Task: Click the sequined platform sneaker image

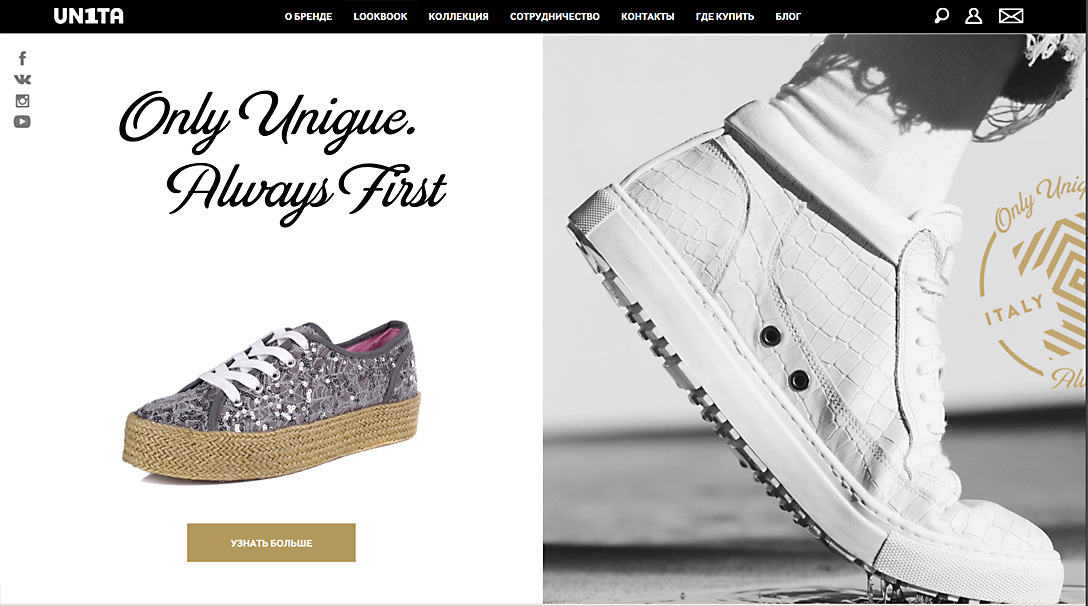Action: 272,401
